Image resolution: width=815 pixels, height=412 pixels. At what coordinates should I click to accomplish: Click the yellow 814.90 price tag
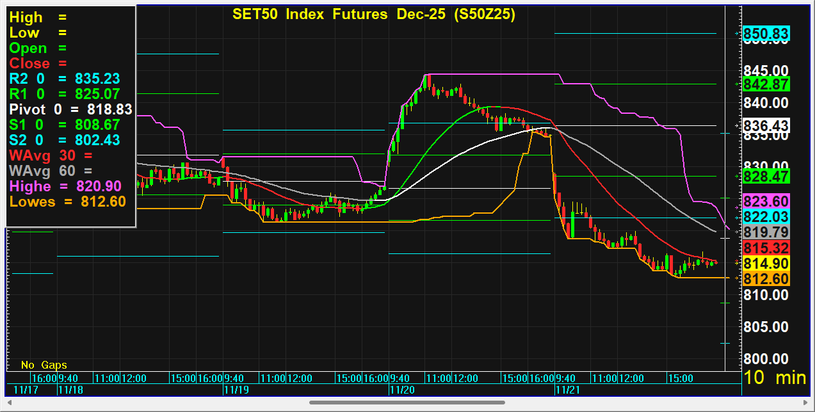tap(766, 262)
